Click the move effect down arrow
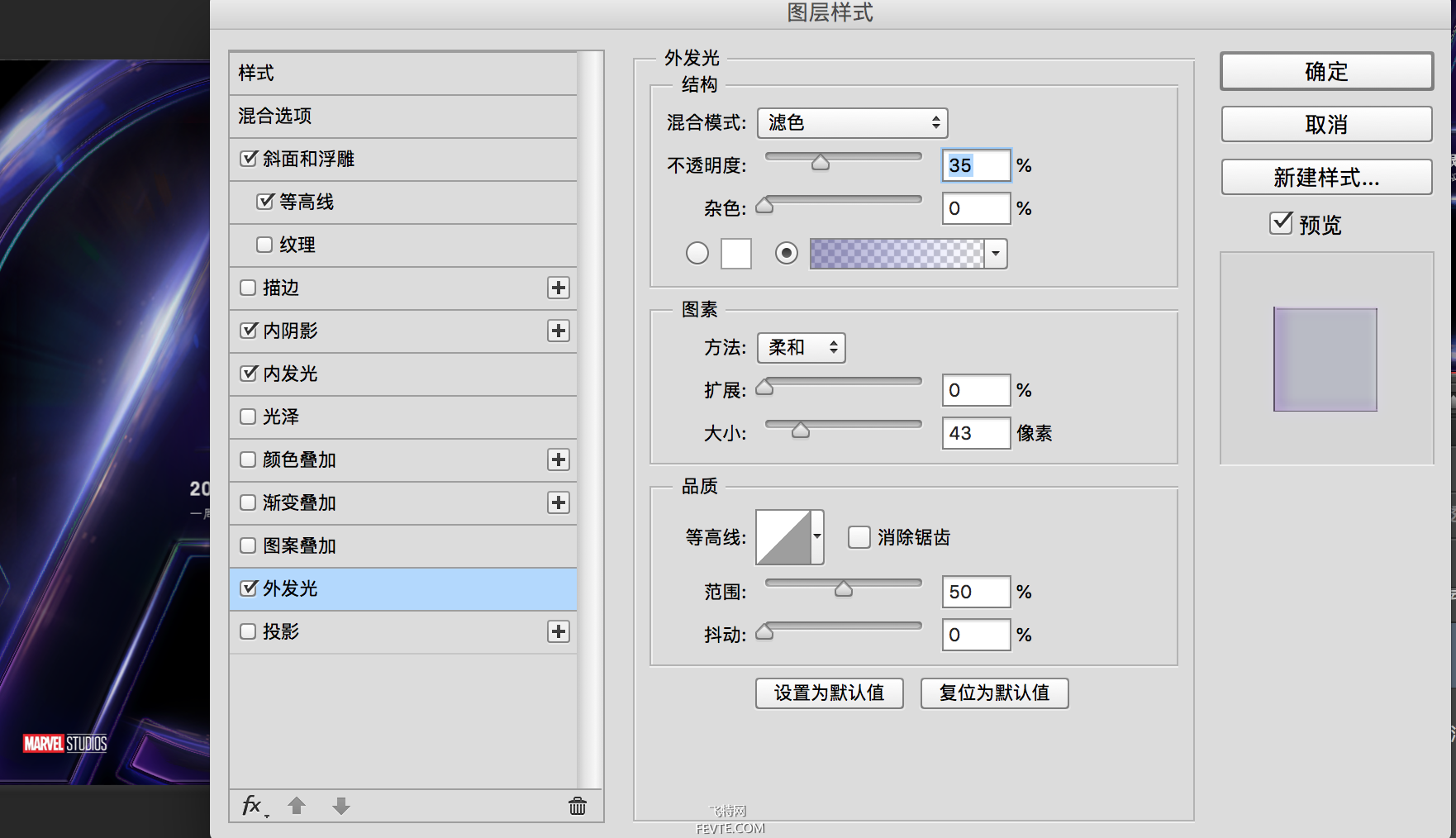 pyautogui.click(x=341, y=806)
